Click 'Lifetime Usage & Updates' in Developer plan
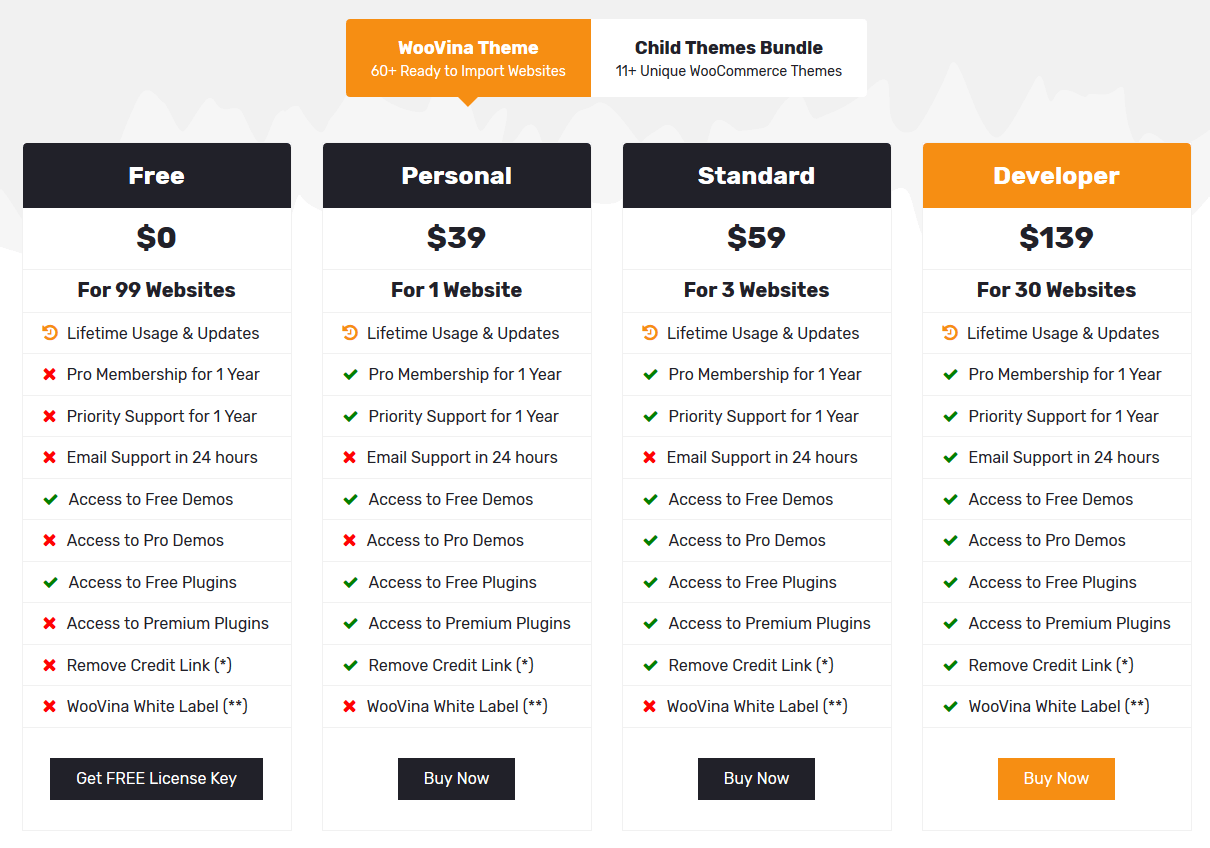The image size is (1210, 848). pos(1063,333)
